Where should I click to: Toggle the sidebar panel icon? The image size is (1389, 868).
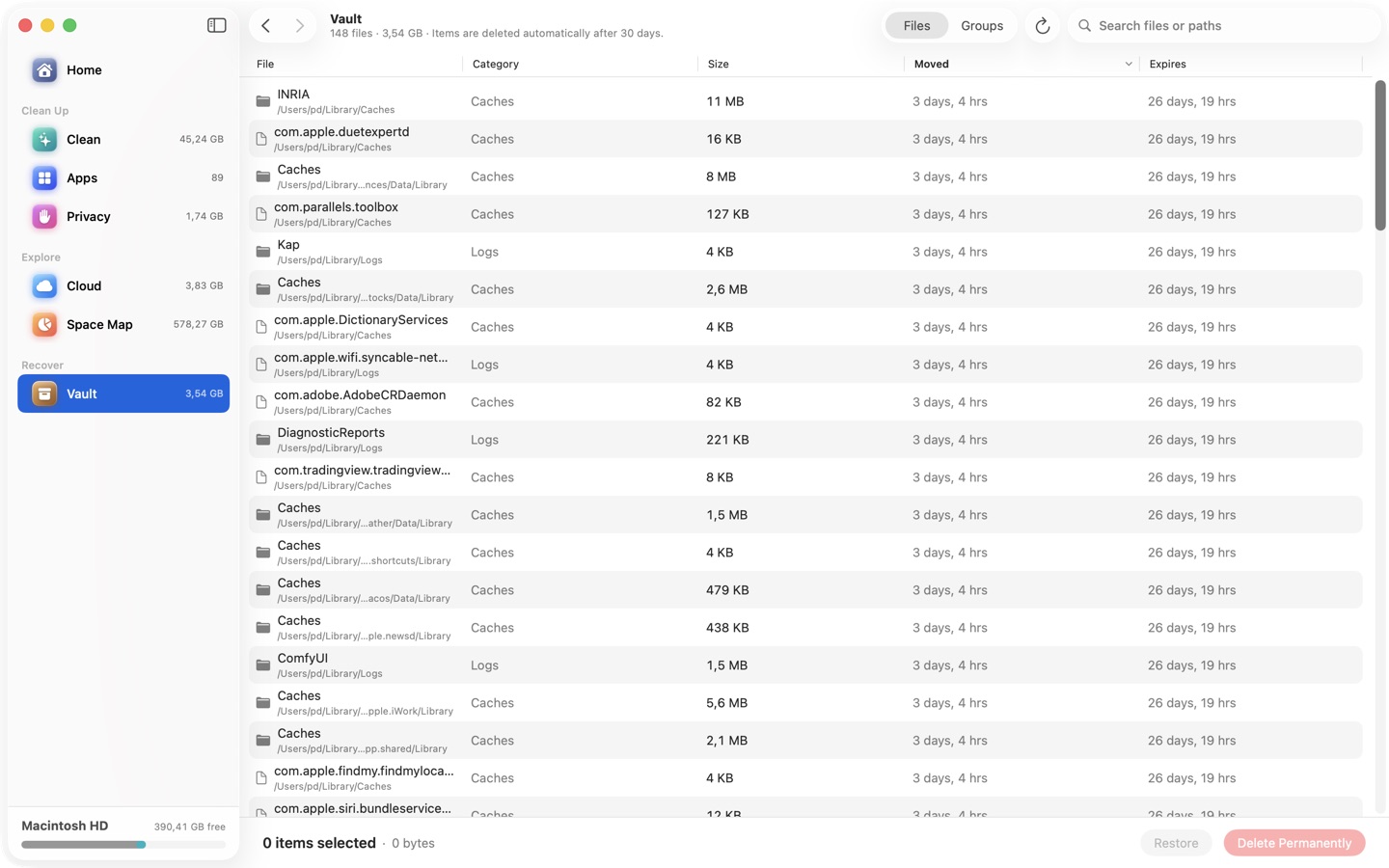click(216, 25)
